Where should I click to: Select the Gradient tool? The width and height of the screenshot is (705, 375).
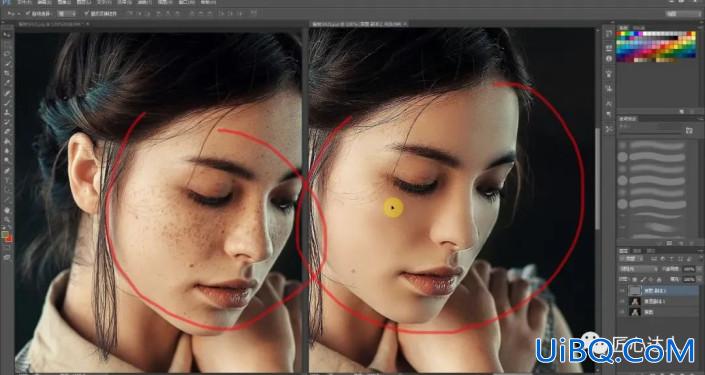(x=8, y=142)
